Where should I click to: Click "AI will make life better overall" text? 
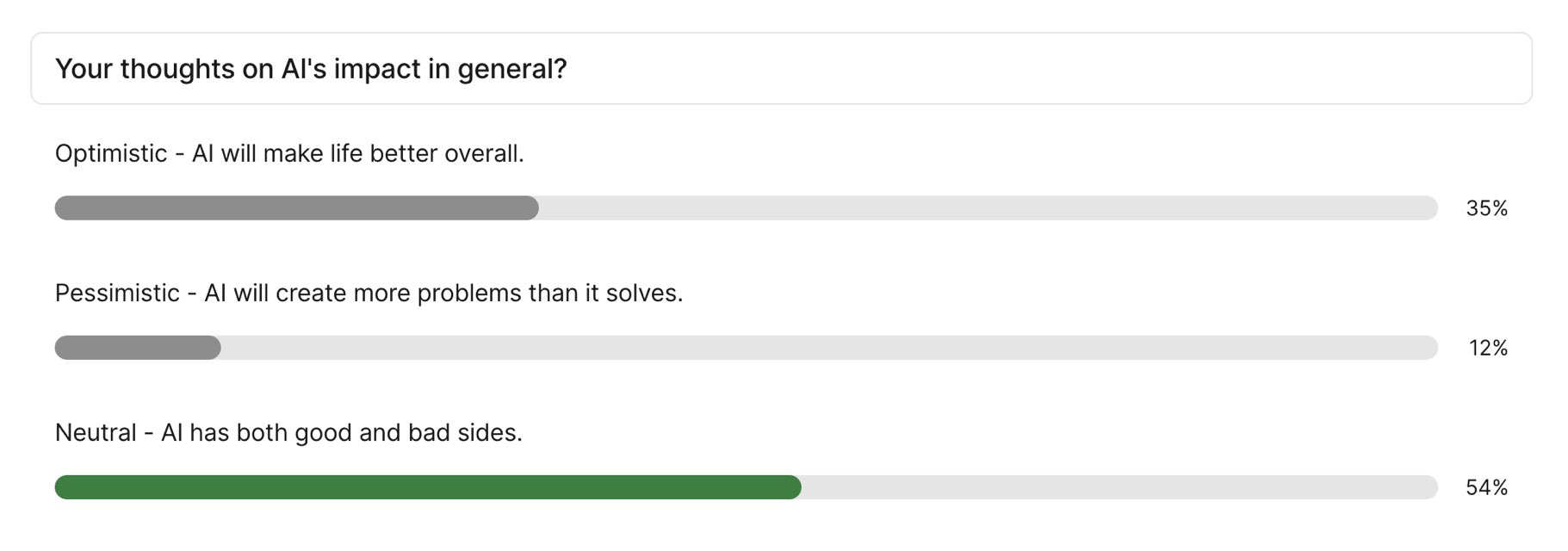pyautogui.click(x=357, y=153)
